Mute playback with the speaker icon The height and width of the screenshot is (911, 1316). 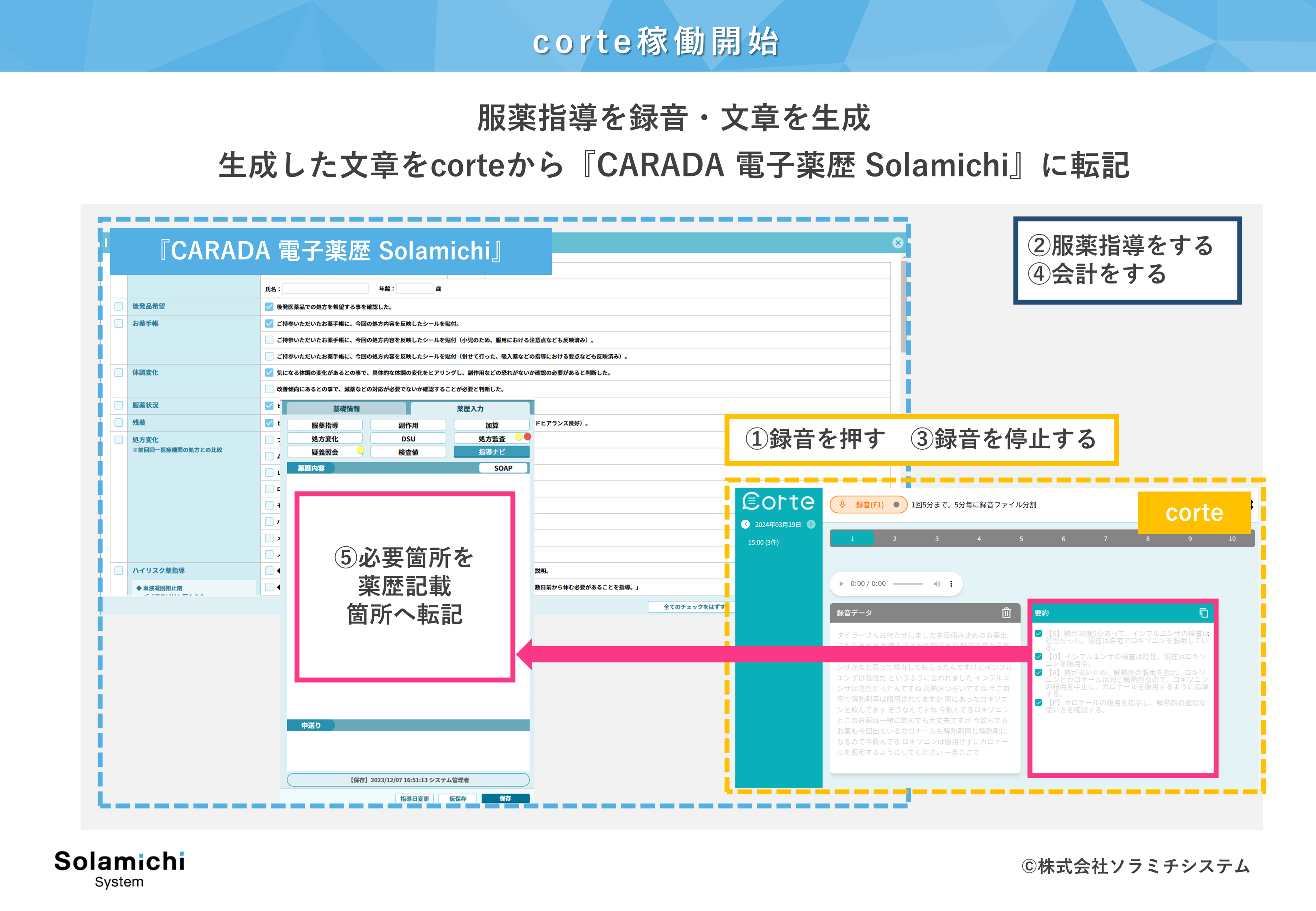[938, 583]
